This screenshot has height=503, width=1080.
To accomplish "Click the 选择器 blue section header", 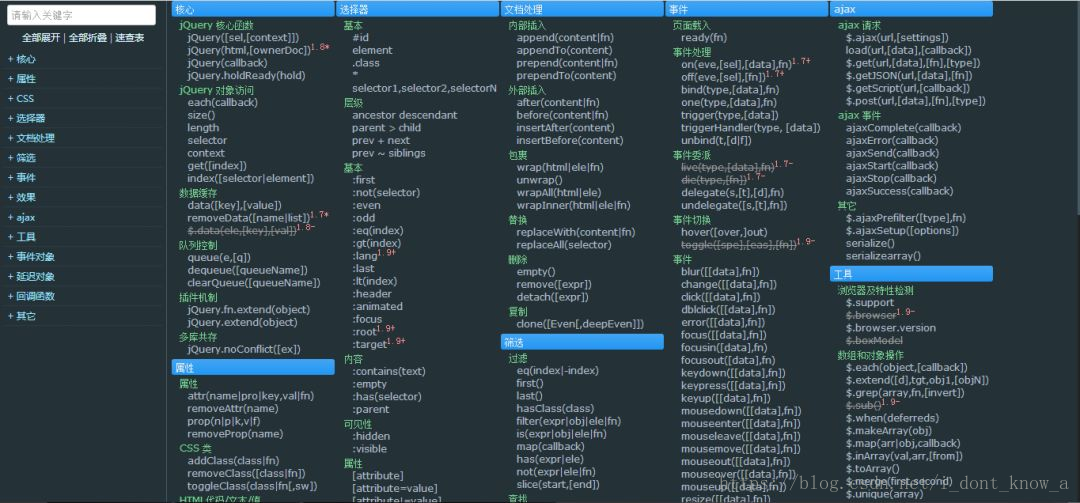I will (417, 9).
